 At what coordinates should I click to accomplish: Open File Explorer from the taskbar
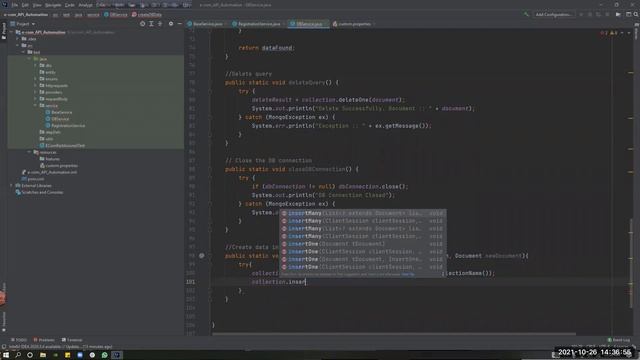[x=43, y=355]
